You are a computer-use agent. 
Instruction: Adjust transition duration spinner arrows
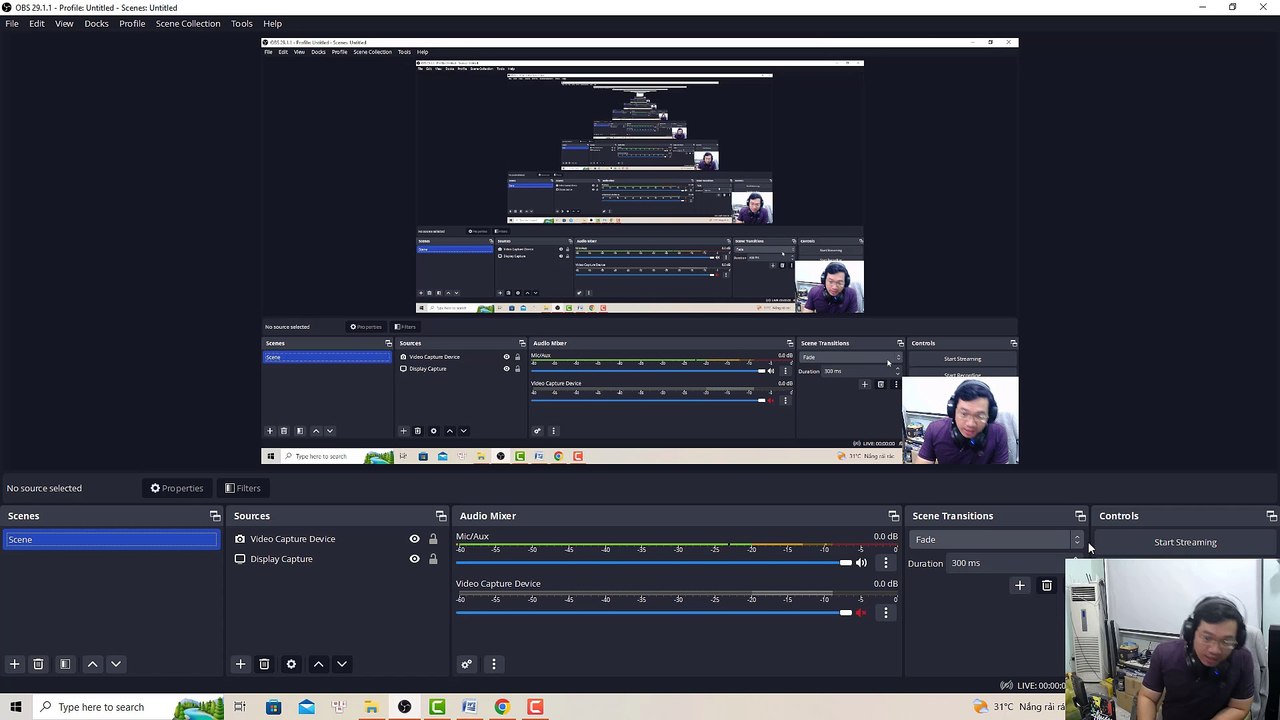(1075, 563)
